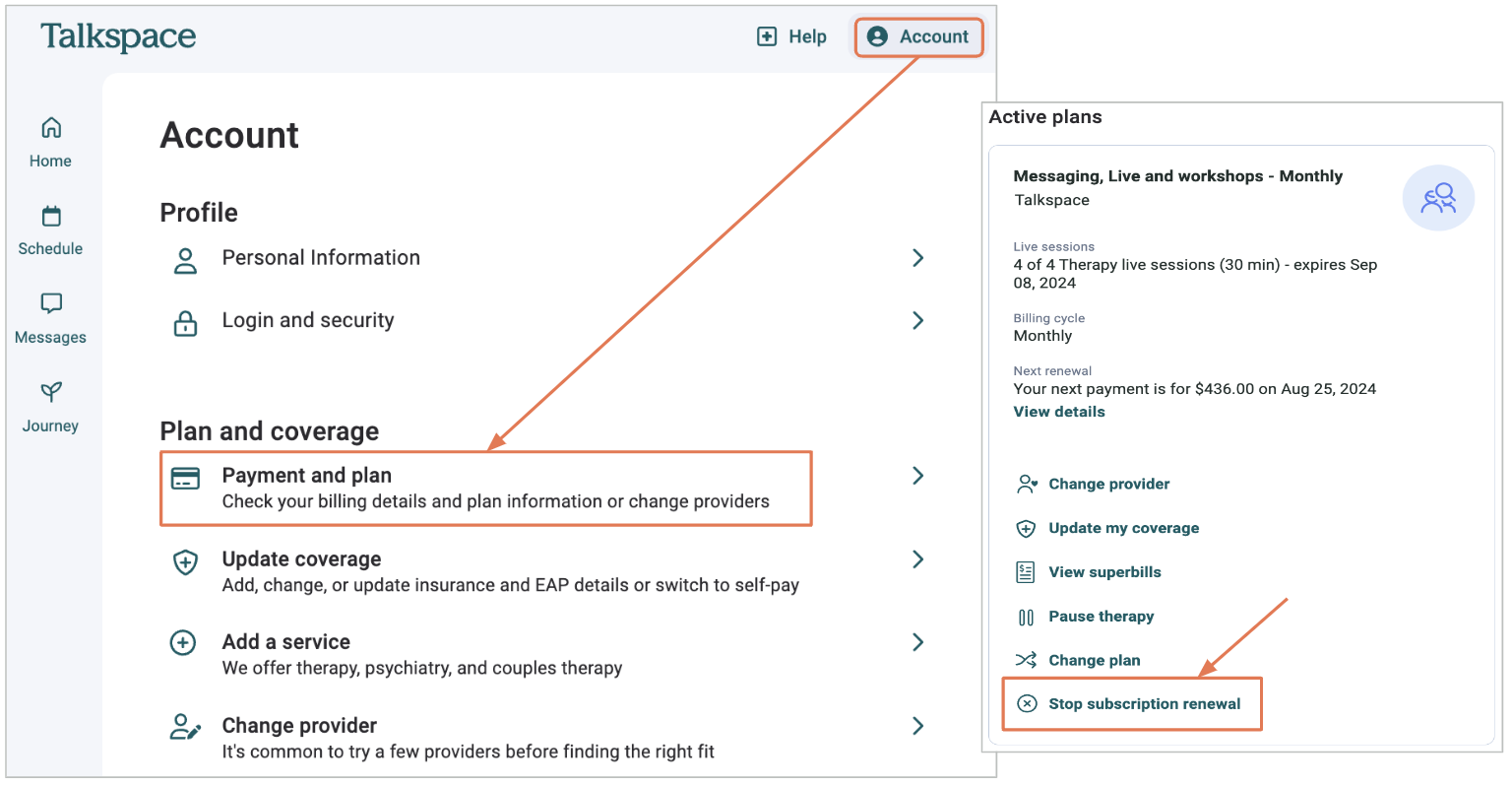1512x786 pixels.
Task: Click the Payment and plan credit card icon
Action: pos(185,479)
